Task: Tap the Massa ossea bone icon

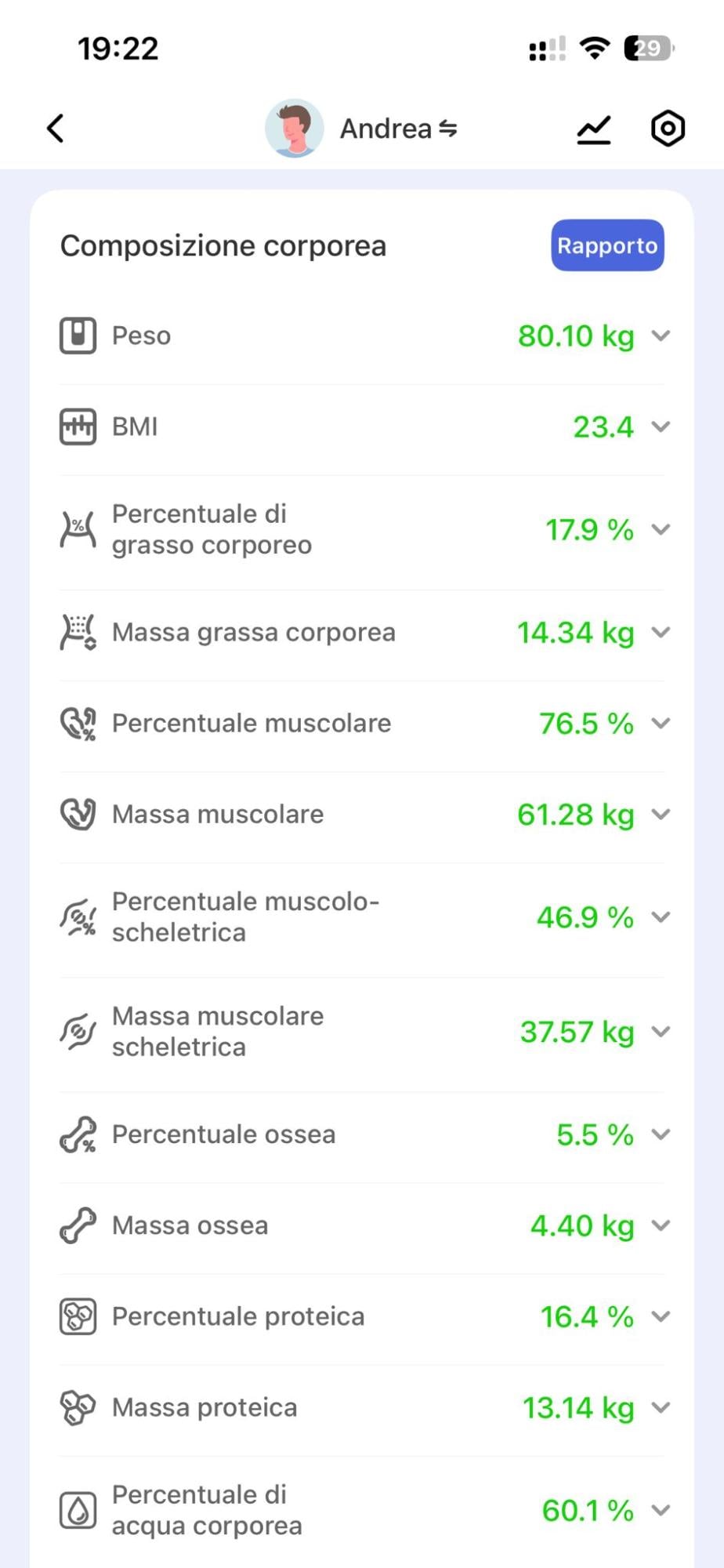Action: pos(78,1225)
